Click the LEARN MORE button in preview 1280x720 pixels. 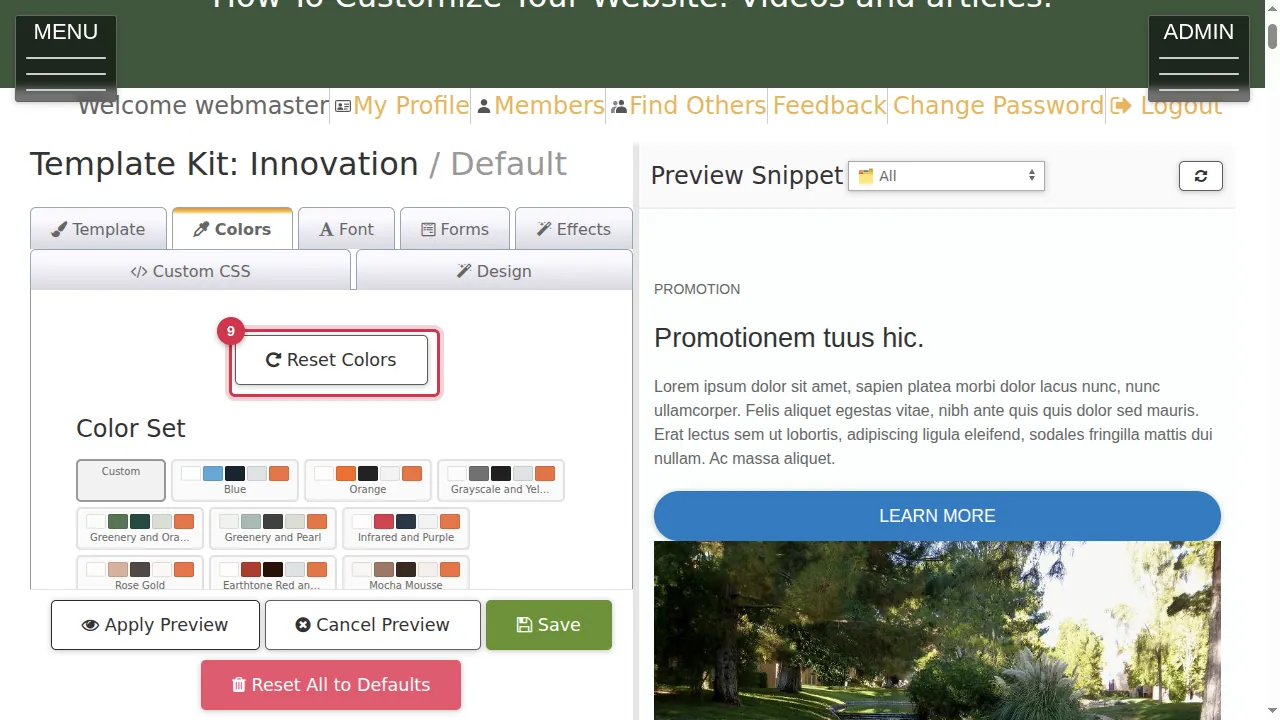point(937,516)
